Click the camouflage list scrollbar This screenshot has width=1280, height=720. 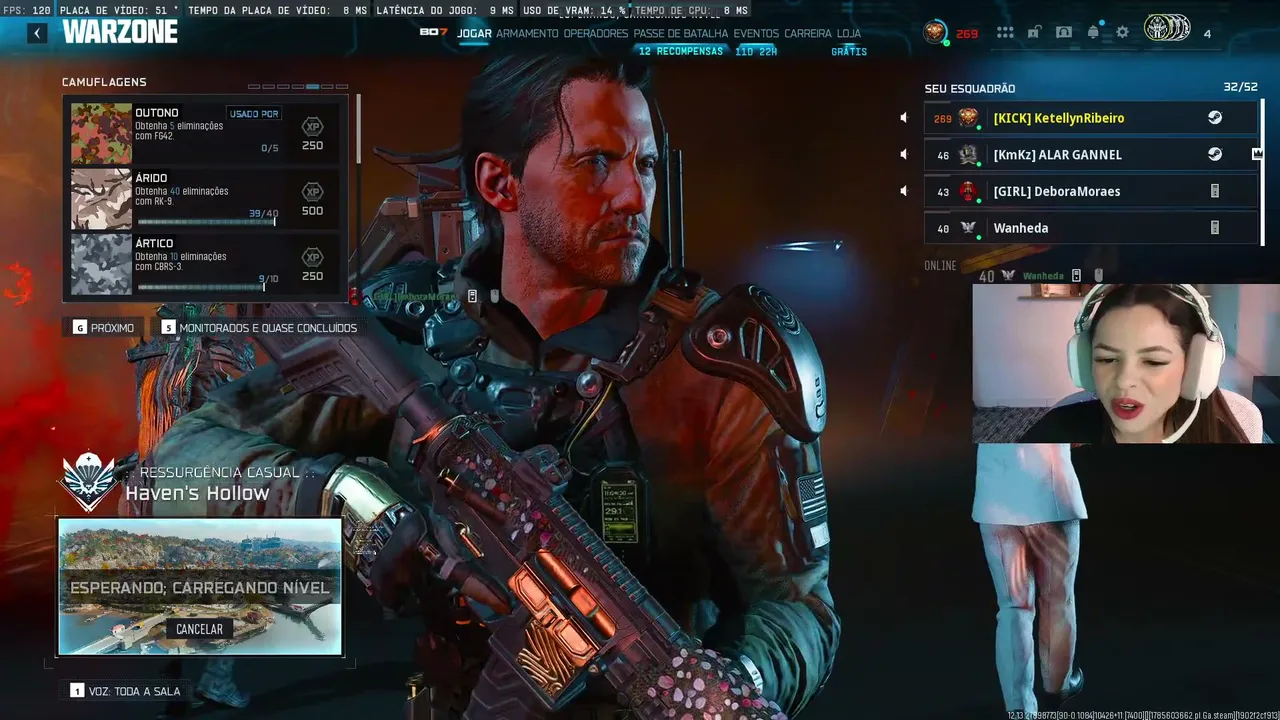click(358, 130)
